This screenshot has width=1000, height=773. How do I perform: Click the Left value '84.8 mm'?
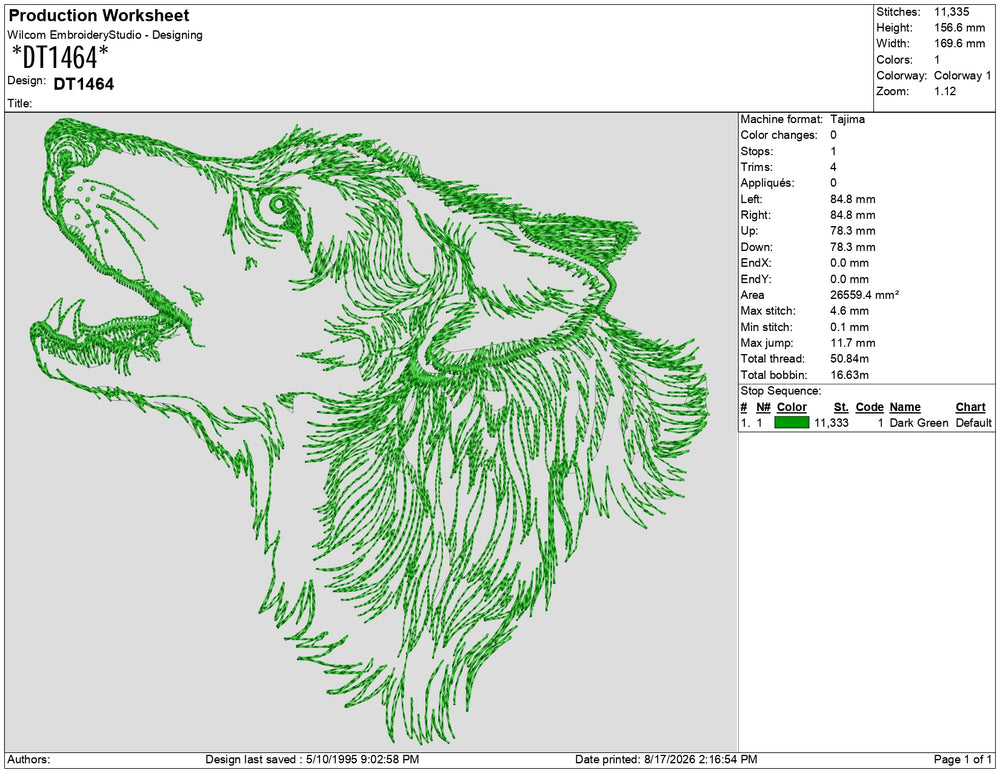pyautogui.click(x=853, y=199)
